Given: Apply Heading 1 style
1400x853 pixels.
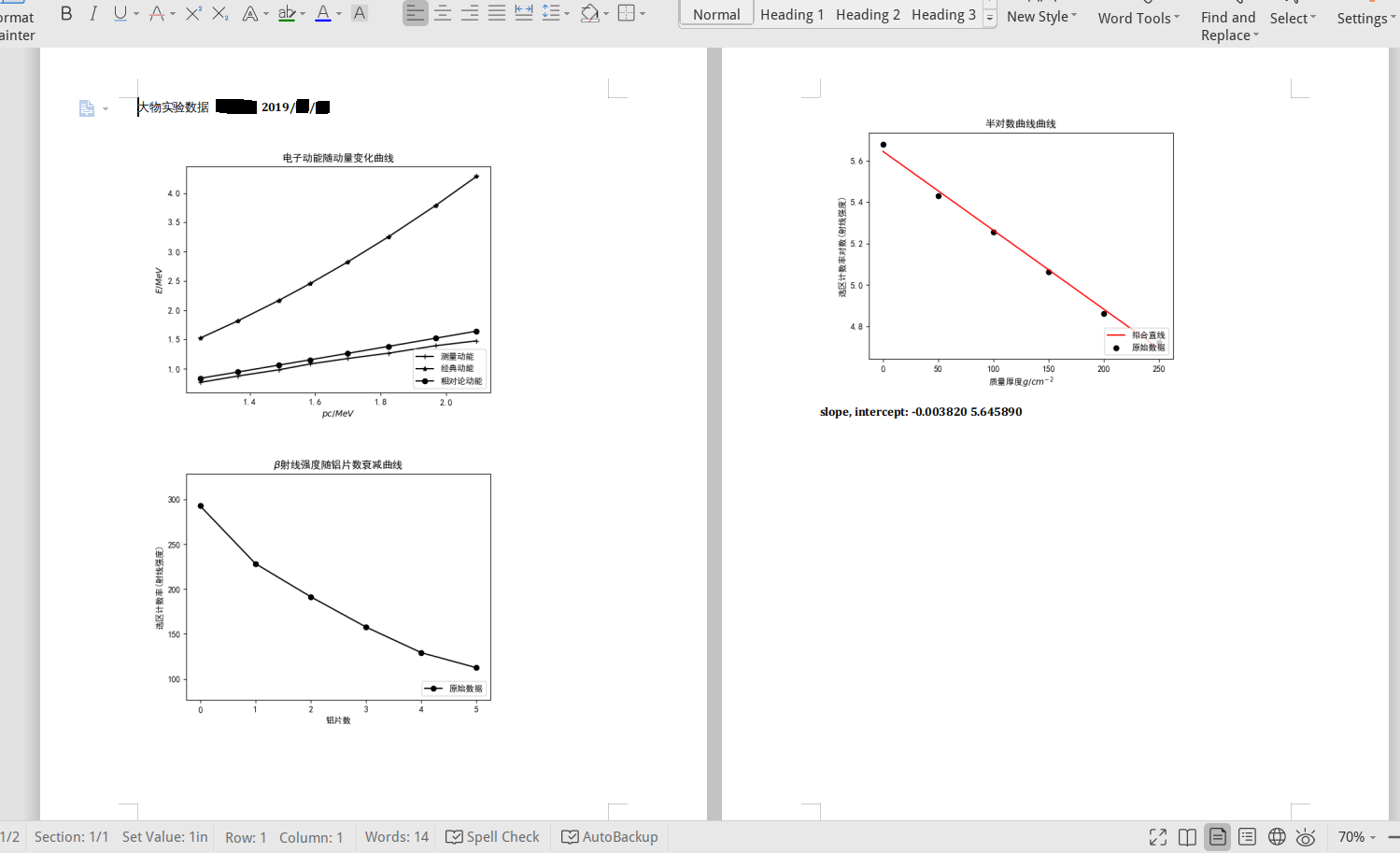Looking at the screenshot, I should point(792,14).
